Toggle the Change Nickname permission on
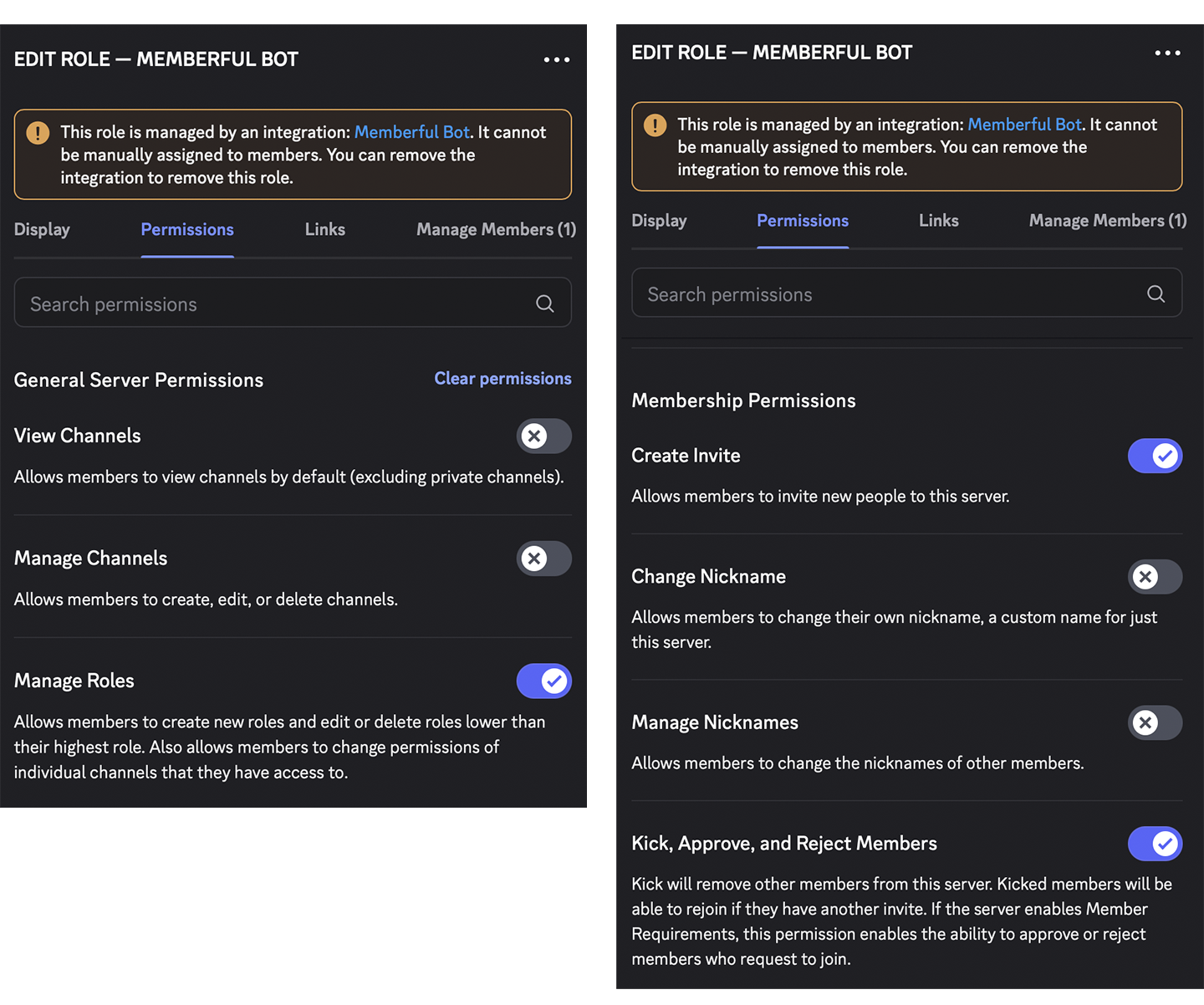This screenshot has height=1005, width=1204. [x=1156, y=577]
